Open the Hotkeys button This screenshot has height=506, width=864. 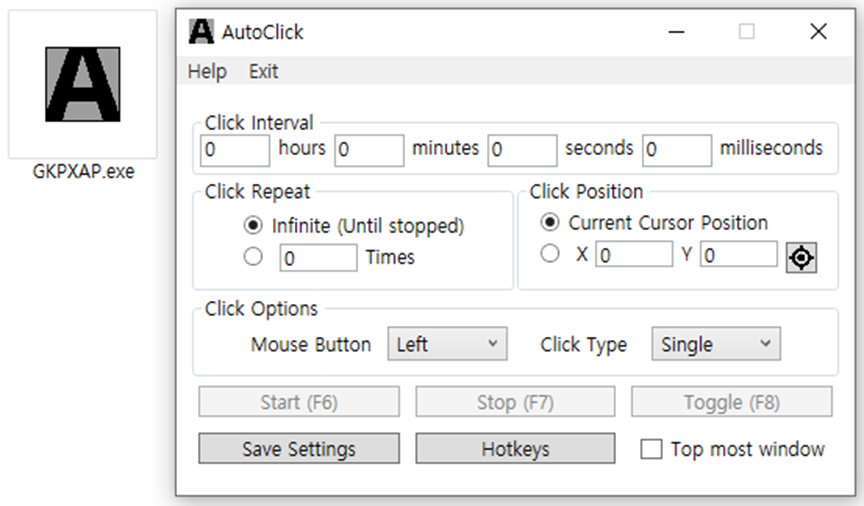click(x=515, y=448)
